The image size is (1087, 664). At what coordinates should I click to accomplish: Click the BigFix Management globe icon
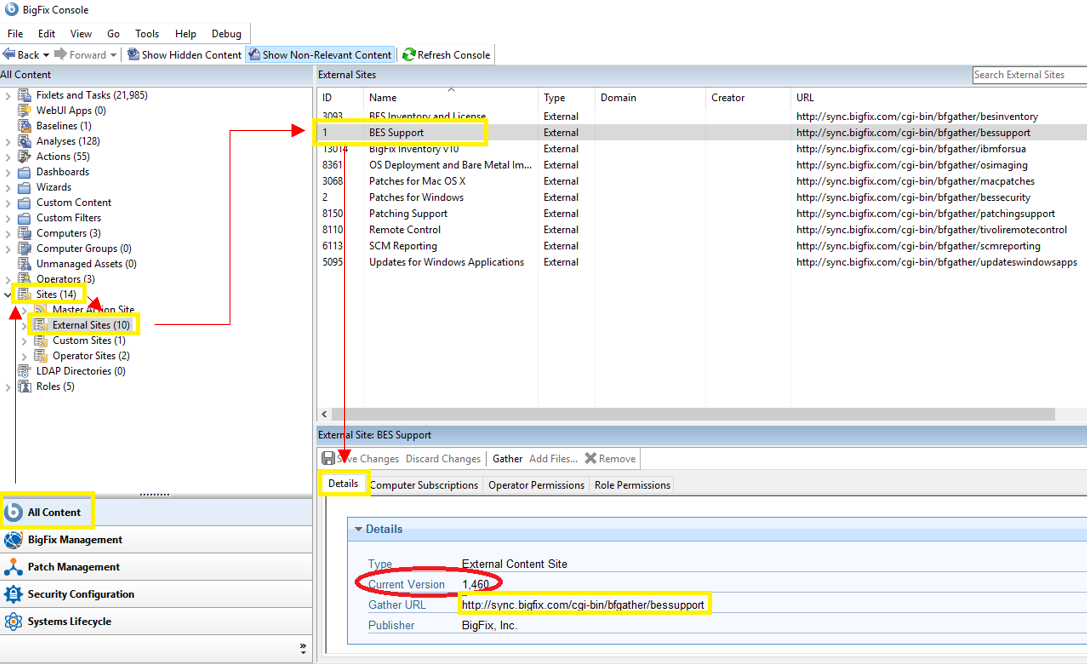(13, 540)
